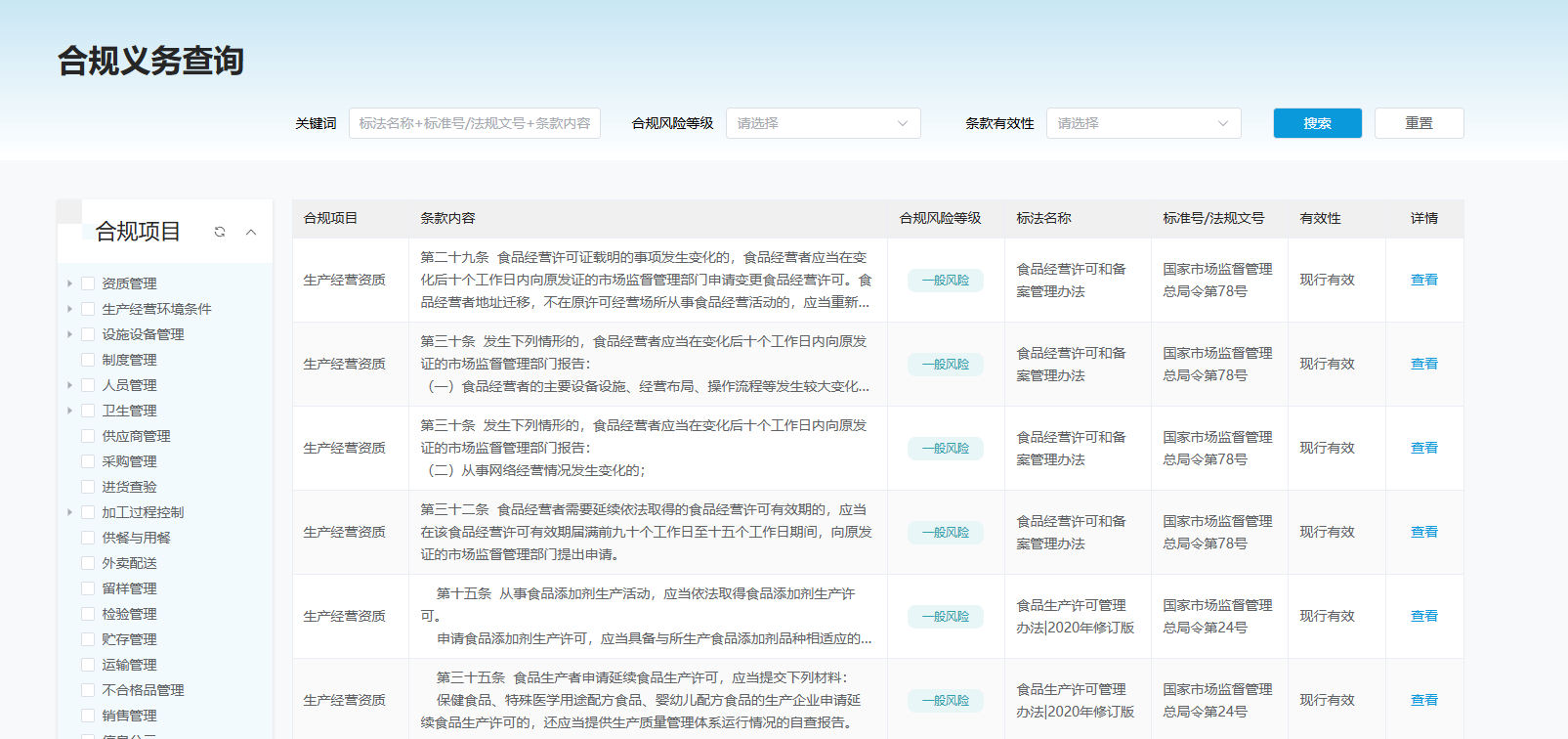Open 查看 link for 第三十二条 row
Image resolution: width=1568 pixels, height=739 pixels.
coord(1423,532)
